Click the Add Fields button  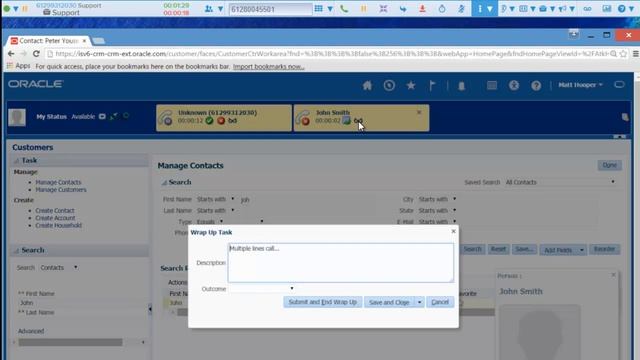558,250
